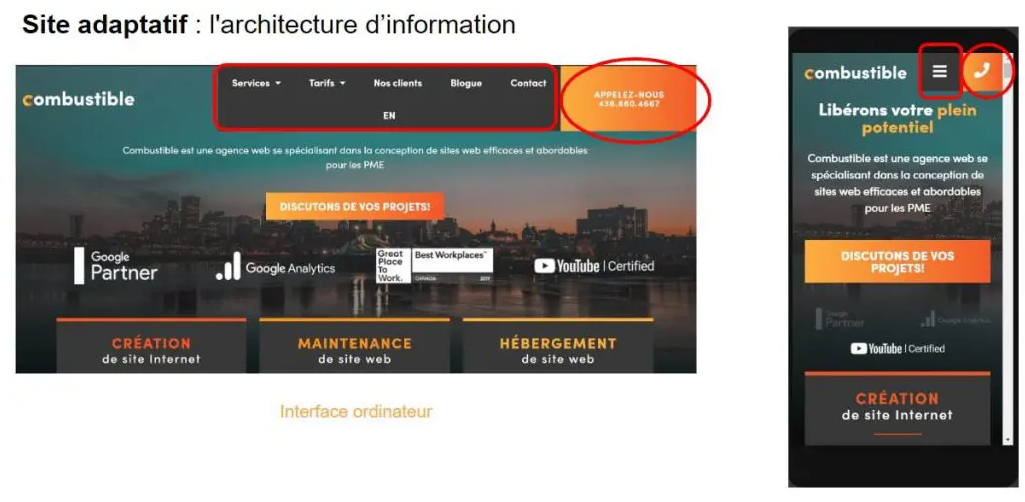Click the YouTube Certified logo in mobile view
This screenshot has width=1025, height=502.
897,348
